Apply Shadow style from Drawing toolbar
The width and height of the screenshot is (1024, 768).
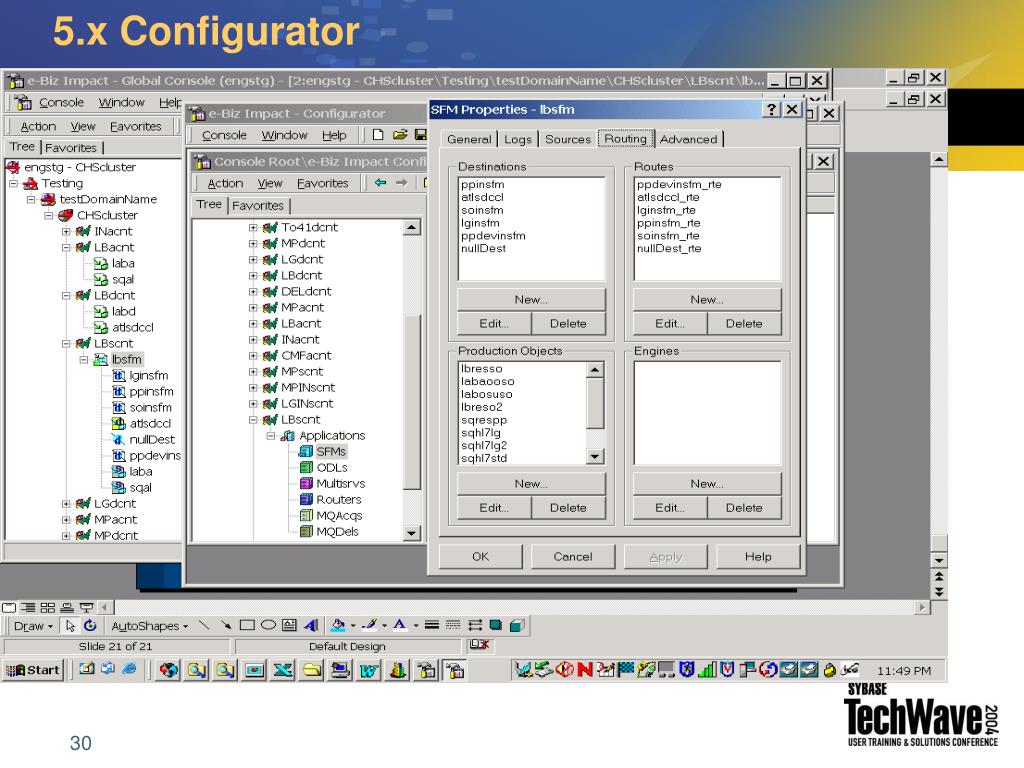pyautogui.click(x=496, y=626)
